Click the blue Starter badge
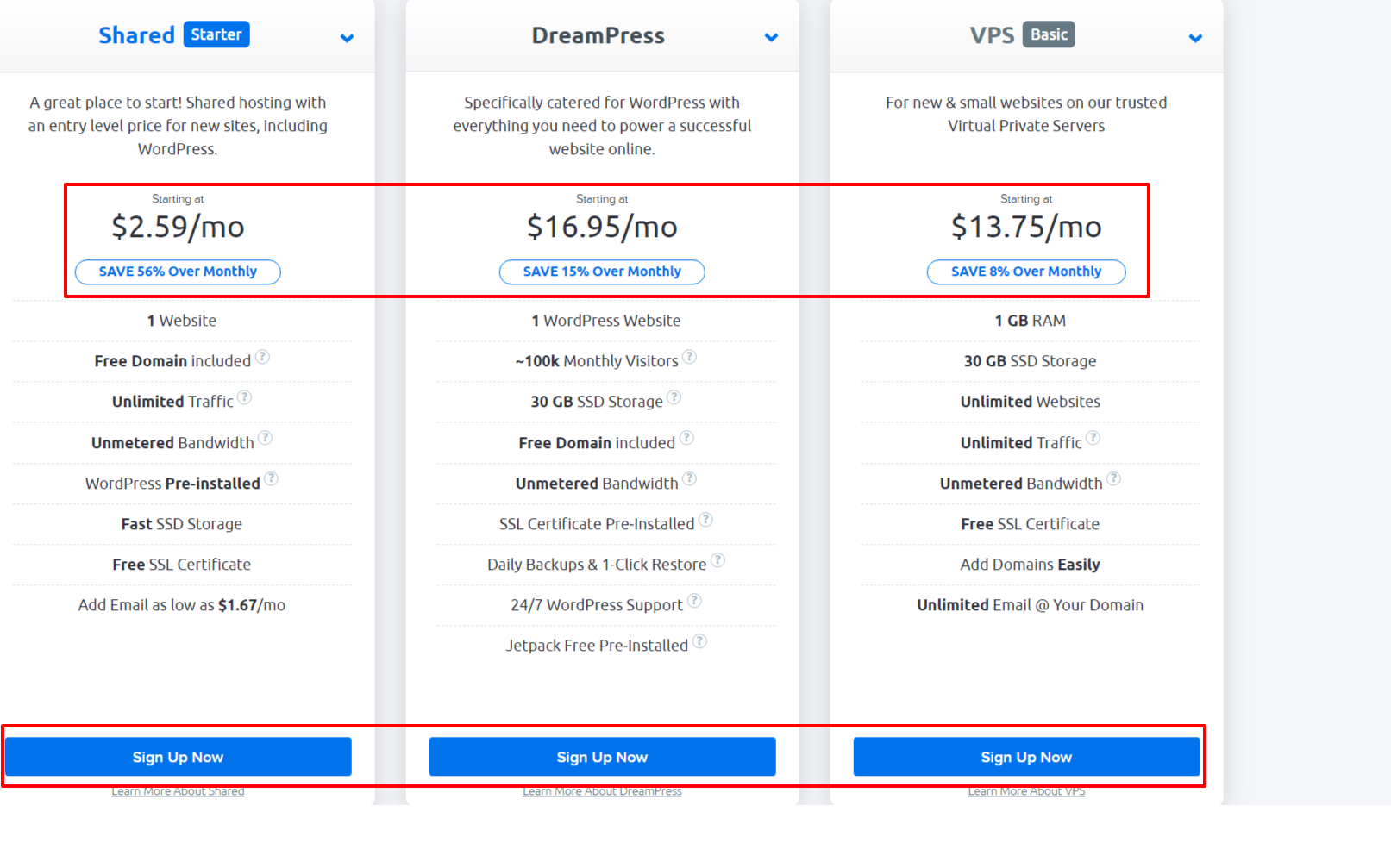This screenshot has height=868, width=1391. pyautogui.click(x=216, y=34)
